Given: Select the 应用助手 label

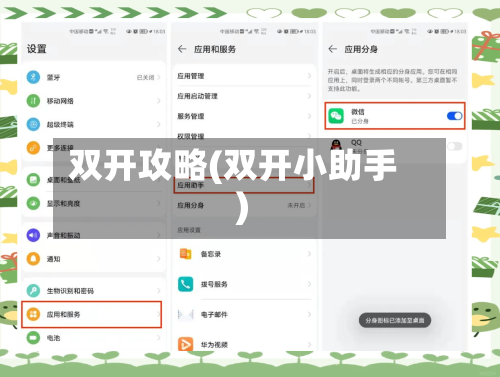Looking at the screenshot, I should 190,185.
